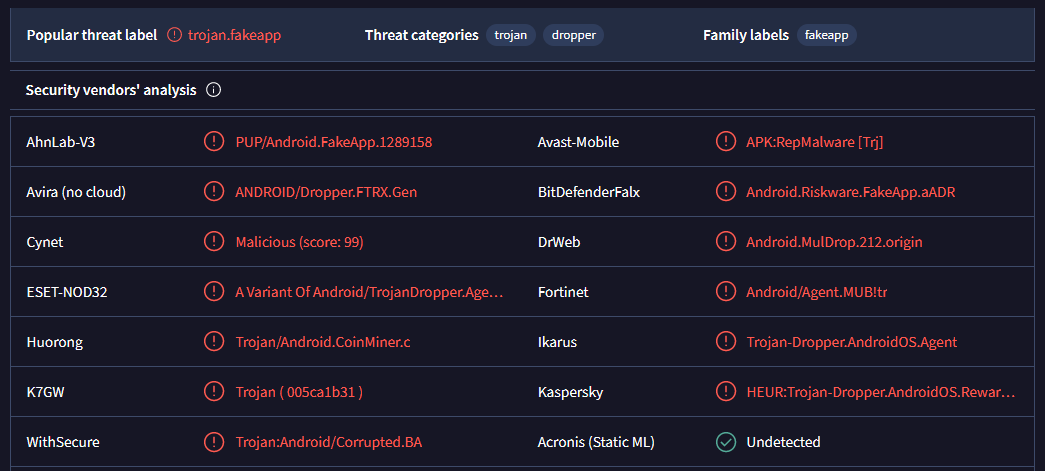This screenshot has width=1045, height=471.
Task: Click the K7GW vendor name
Action: point(45,392)
